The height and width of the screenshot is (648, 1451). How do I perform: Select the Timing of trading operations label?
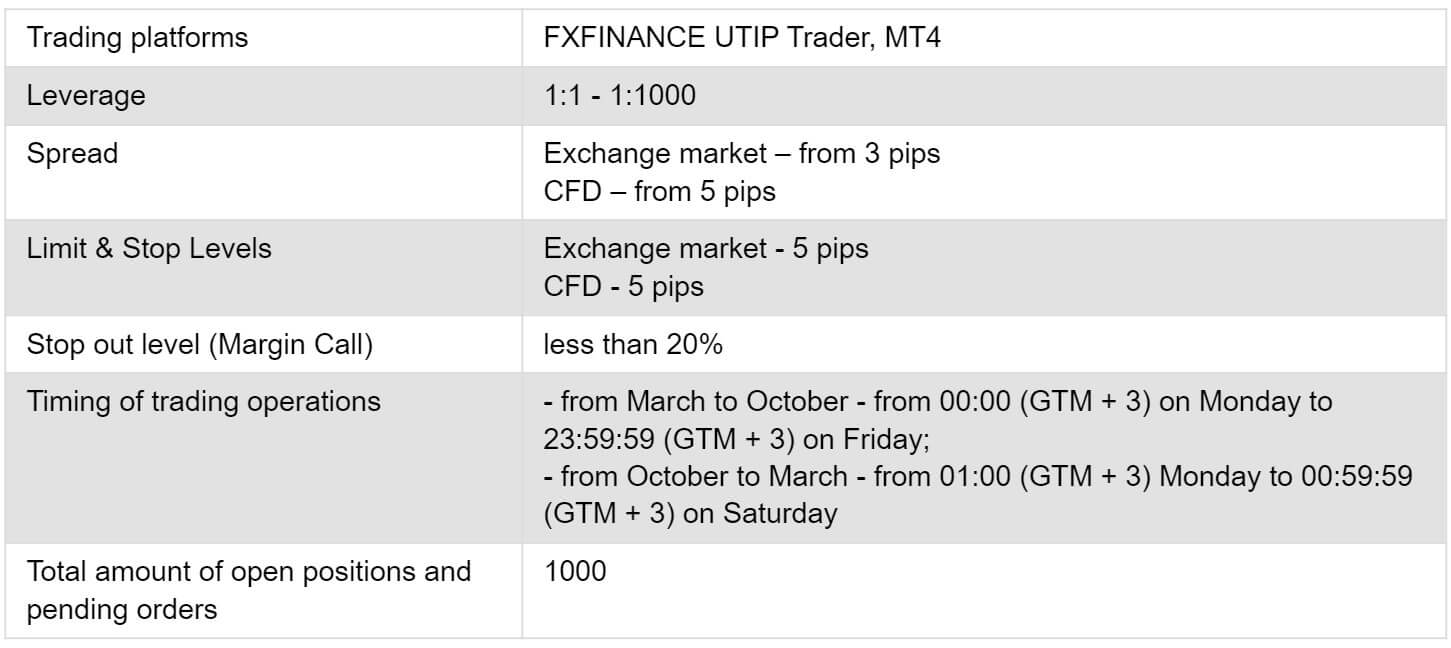coord(204,402)
